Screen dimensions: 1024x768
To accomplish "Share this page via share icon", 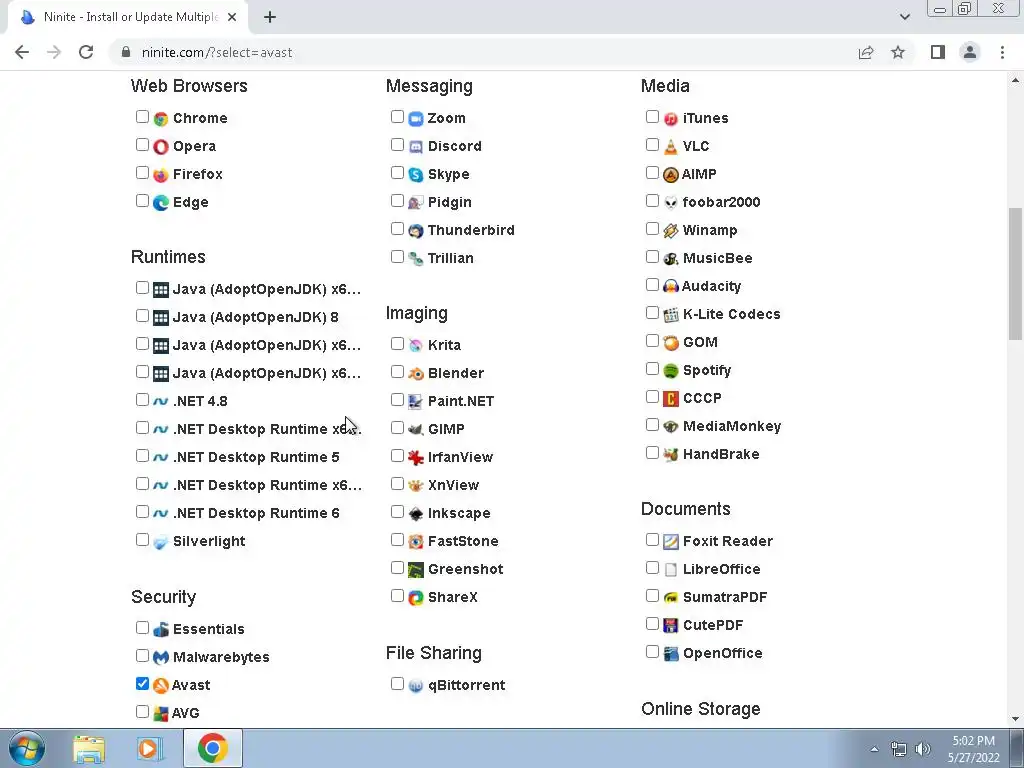I will pyautogui.click(x=866, y=52).
